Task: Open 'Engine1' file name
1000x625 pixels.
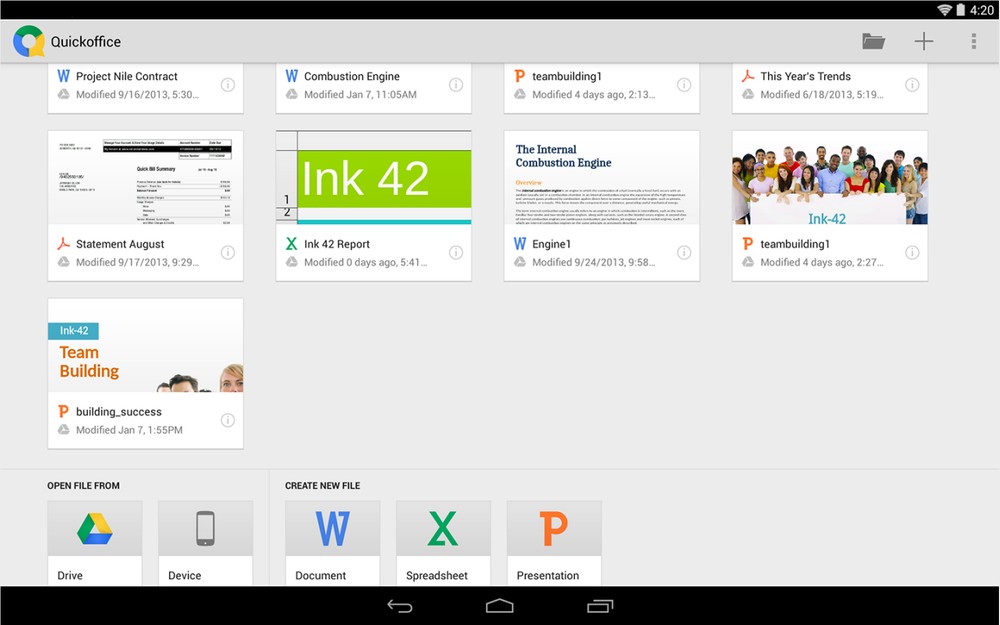Action: click(x=552, y=244)
